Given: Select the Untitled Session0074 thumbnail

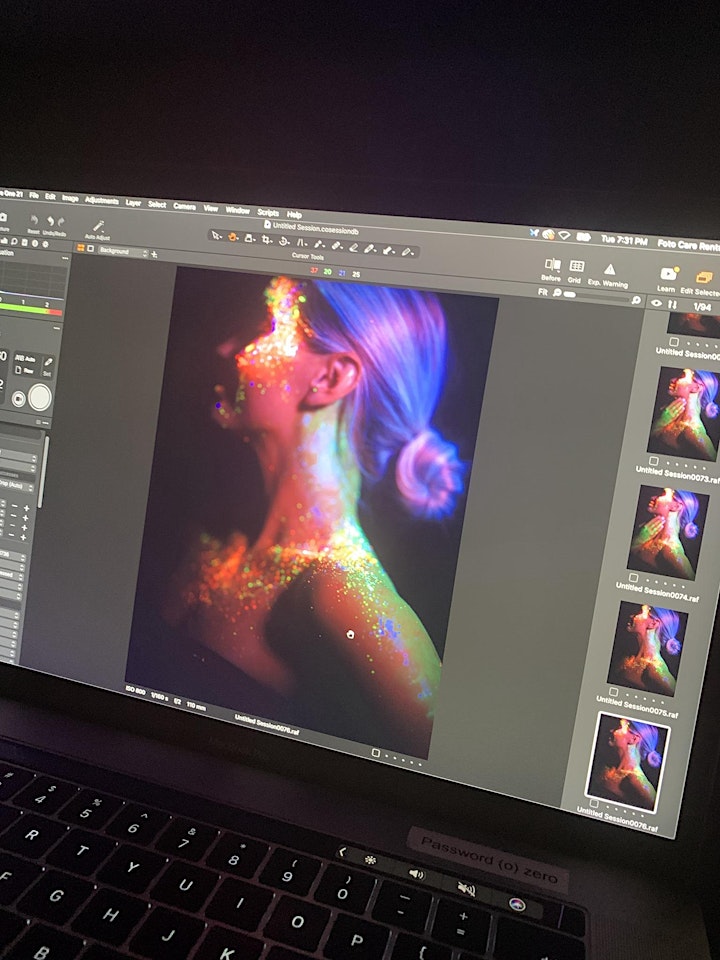Looking at the screenshot, I should point(667,532).
